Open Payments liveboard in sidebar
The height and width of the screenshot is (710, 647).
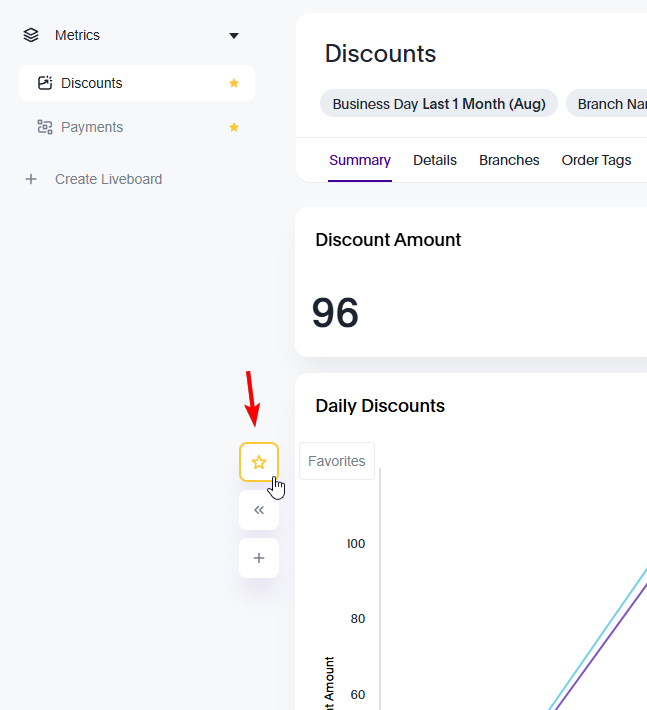(91, 127)
